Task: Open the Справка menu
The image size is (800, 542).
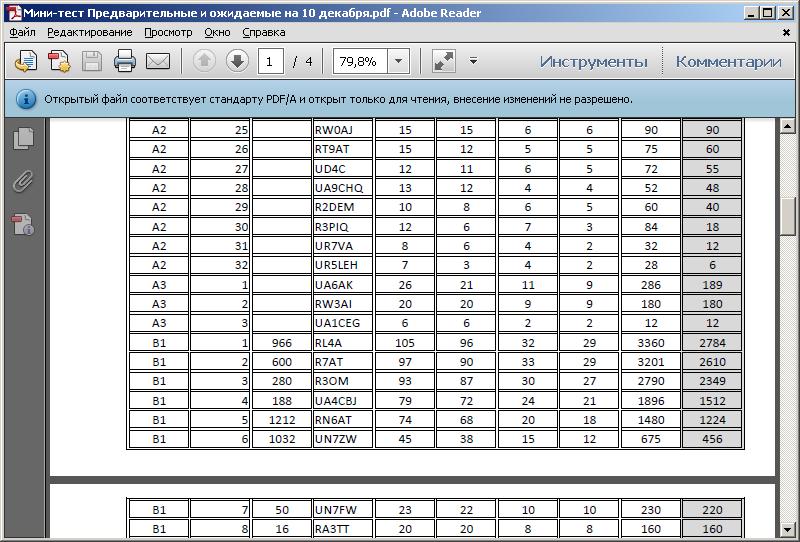Action: pyautogui.click(x=264, y=32)
